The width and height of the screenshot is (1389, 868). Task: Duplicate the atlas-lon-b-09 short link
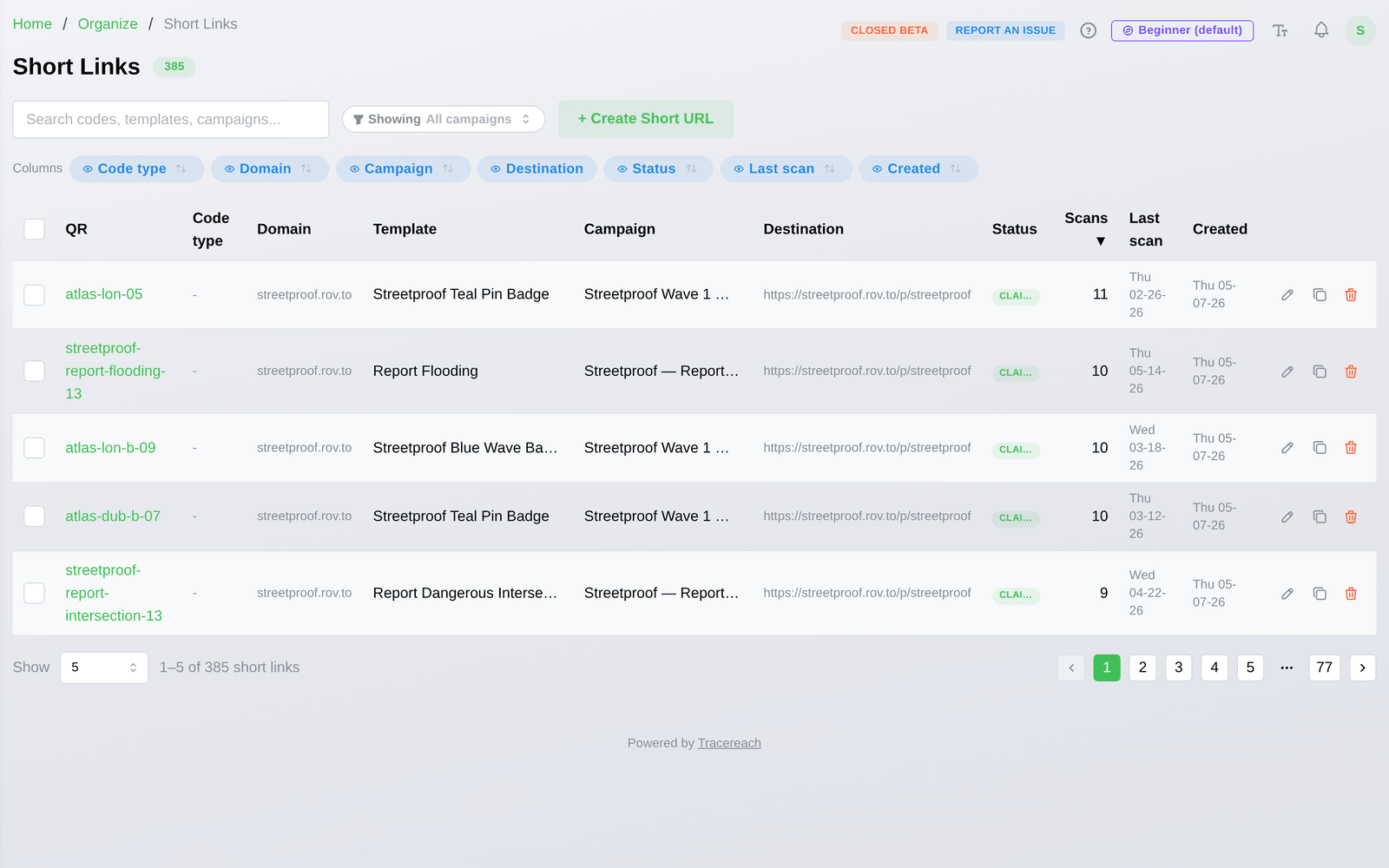click(x=1320, y=448)
